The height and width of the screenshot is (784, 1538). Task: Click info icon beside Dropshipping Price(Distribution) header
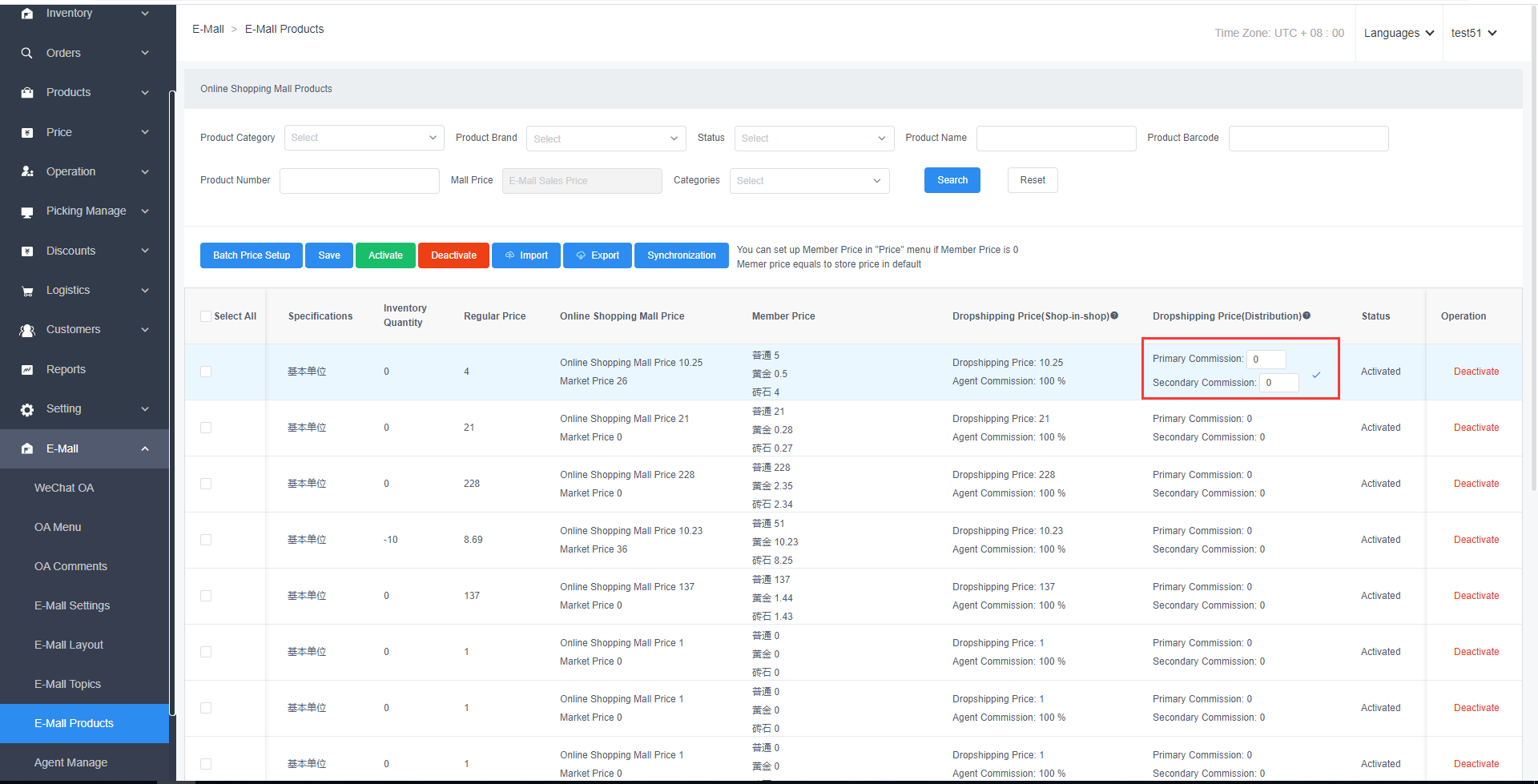coord(1306,316)
